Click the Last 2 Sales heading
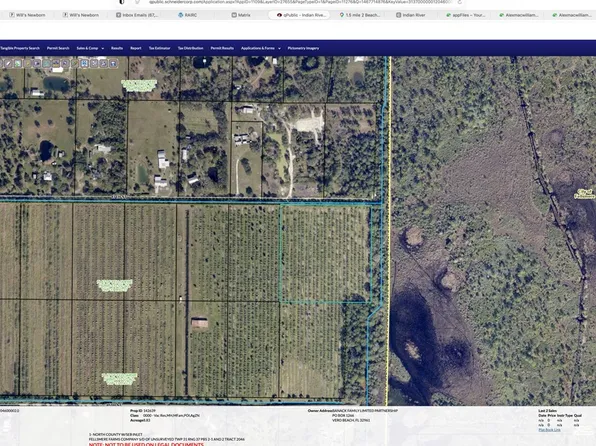Image resolution: width=596 pixels, height=446 pixels. coord(548,411)
